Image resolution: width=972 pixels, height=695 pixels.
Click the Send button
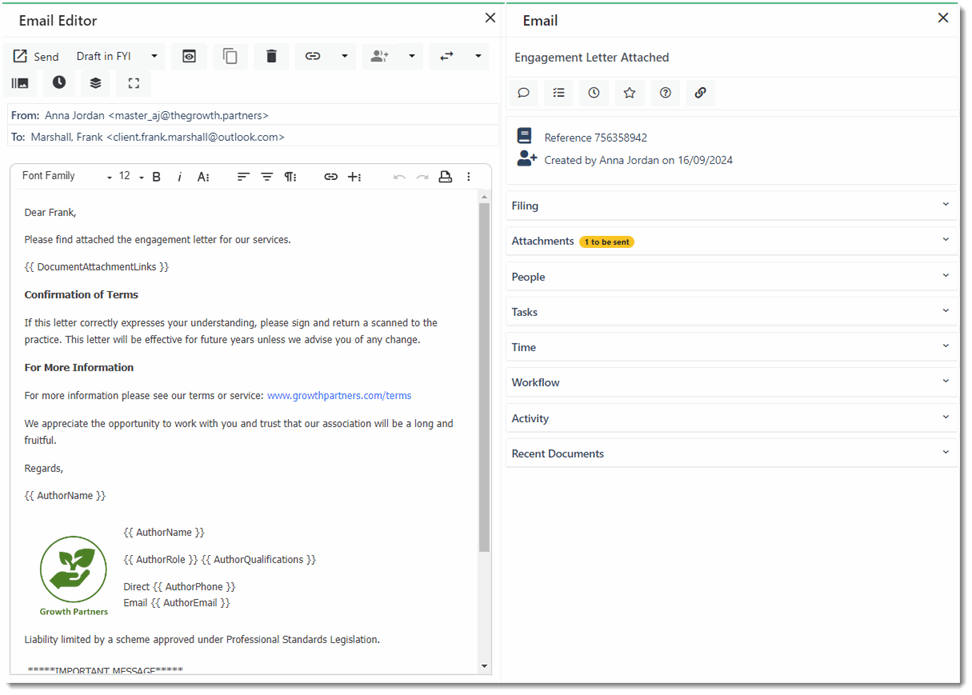coord(37,56)
